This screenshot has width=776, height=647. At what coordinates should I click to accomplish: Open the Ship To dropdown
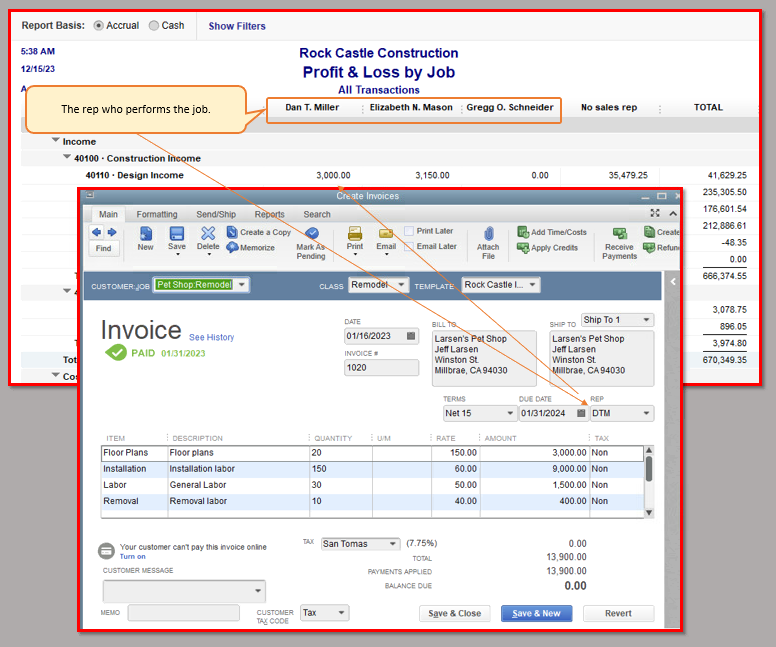pos(646,320)
